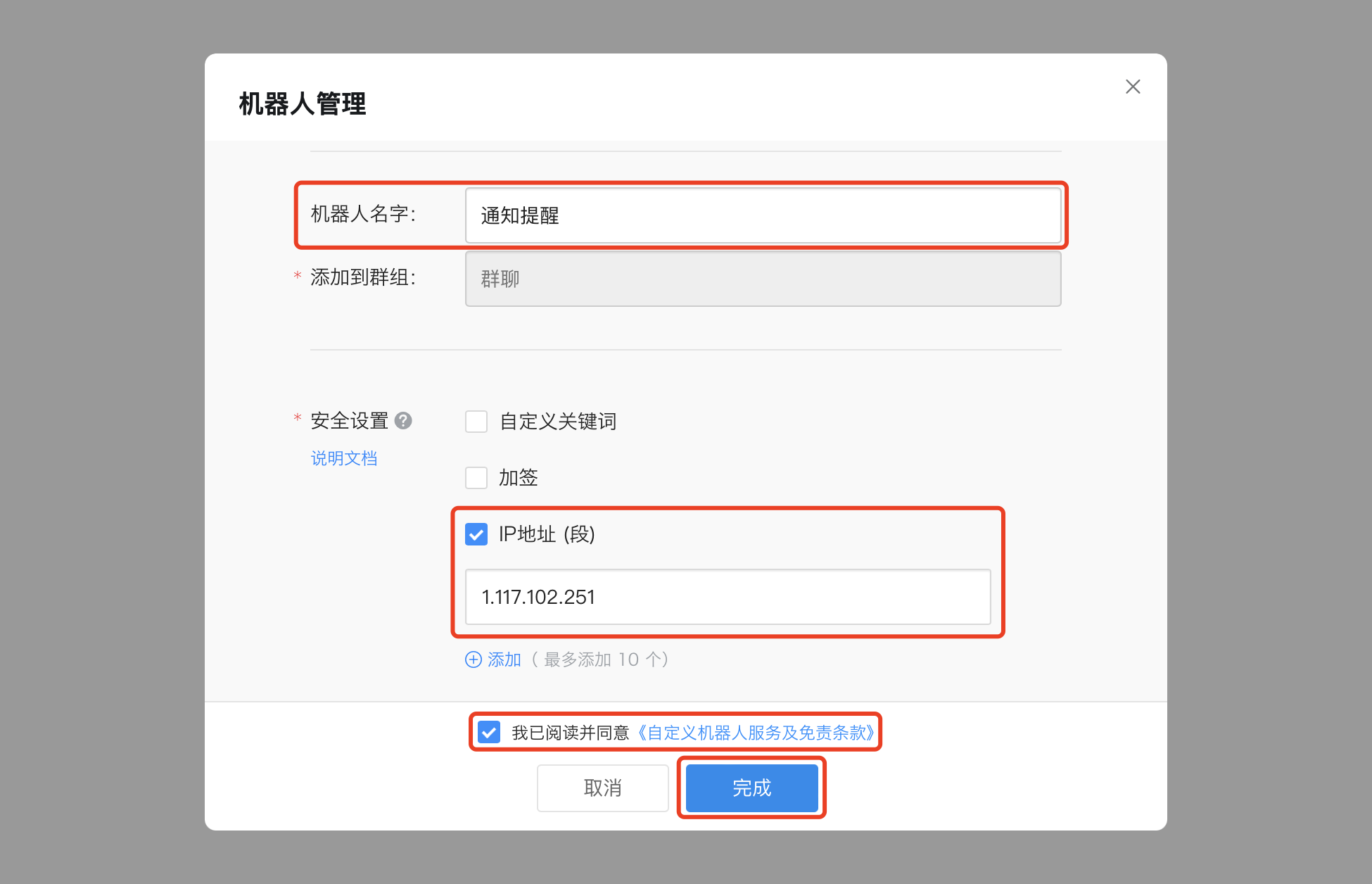Enable the 自定义关键词 checkbox
The height and width of the screenshot is (884, 1372).
(476, 422)
